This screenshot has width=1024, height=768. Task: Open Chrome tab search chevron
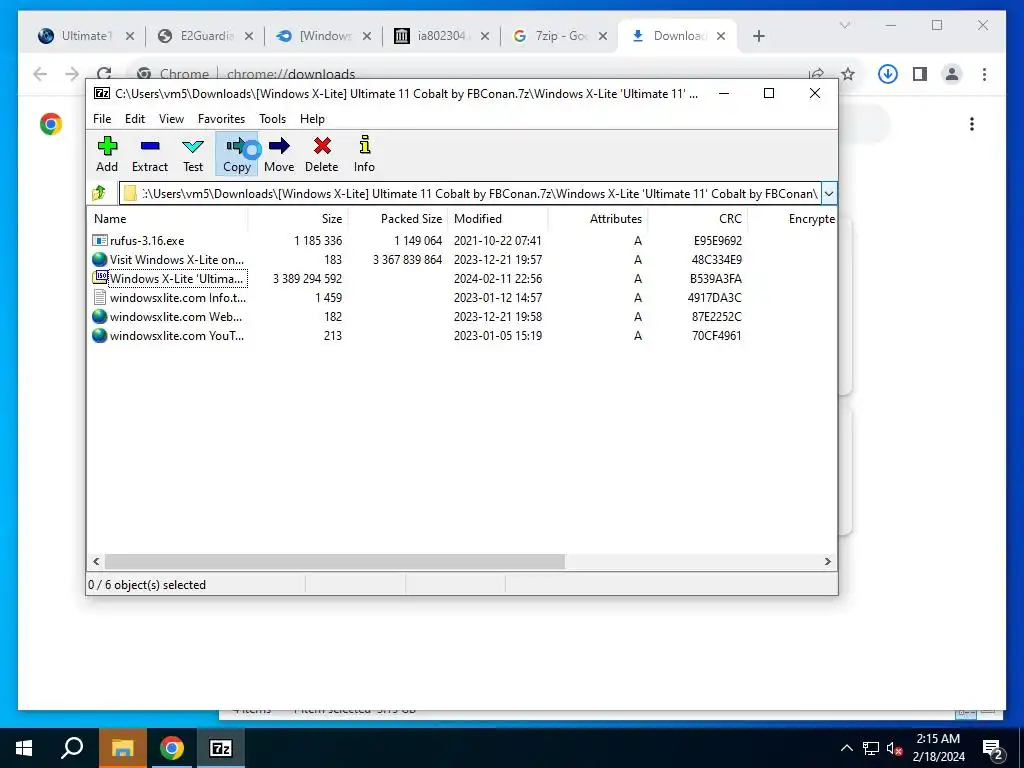(844, 25)
